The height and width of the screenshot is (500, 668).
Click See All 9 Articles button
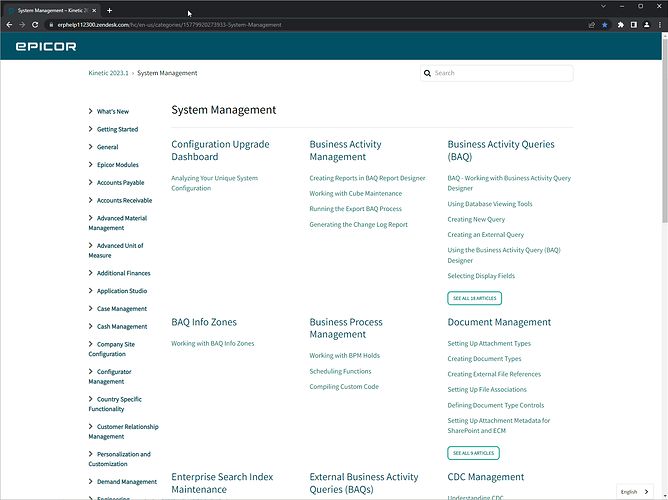pos(473,453)
